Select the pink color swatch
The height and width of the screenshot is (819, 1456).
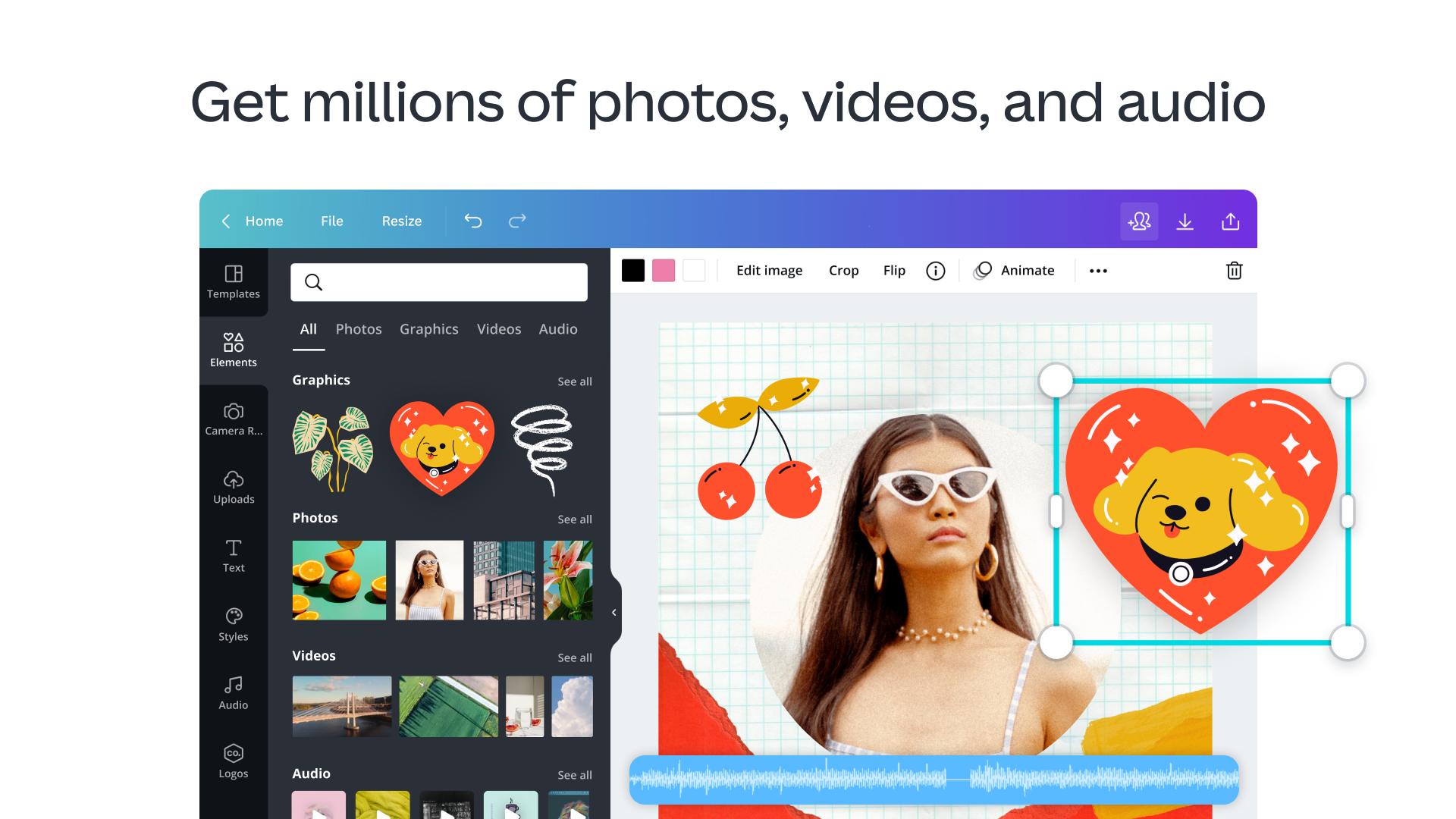pyautogui.click(x=664, y=271)
